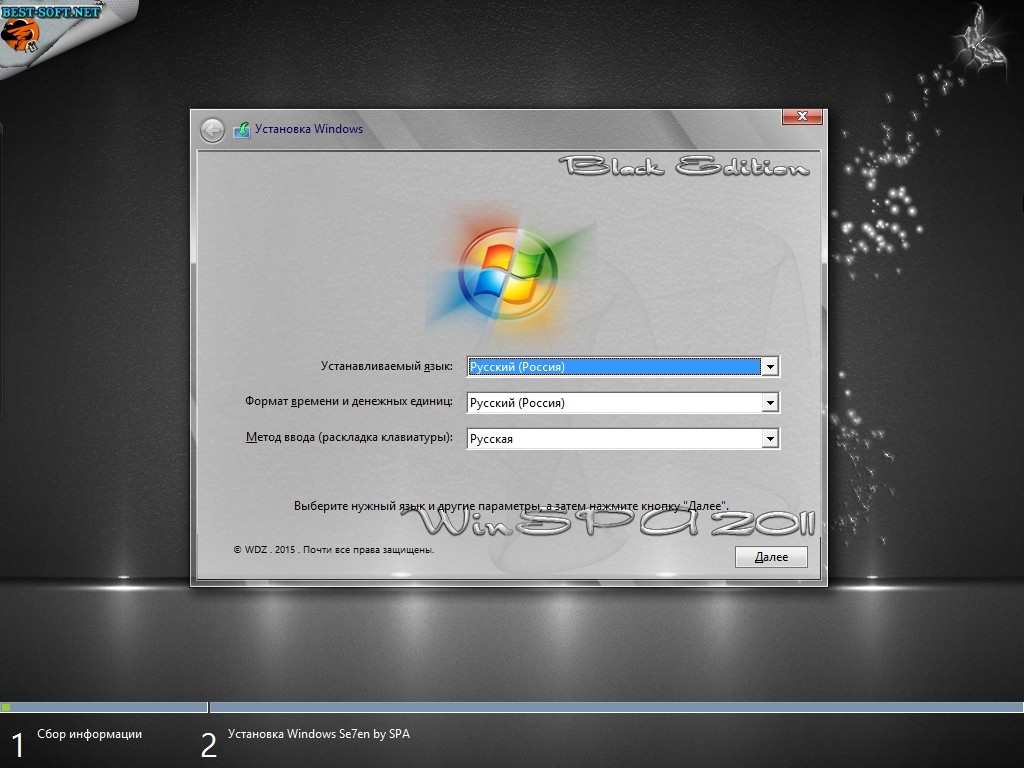Click the Установка Windows Se7en by SPA step
1024x768 pixels.
pyautogui.click(x=319, y=734)
